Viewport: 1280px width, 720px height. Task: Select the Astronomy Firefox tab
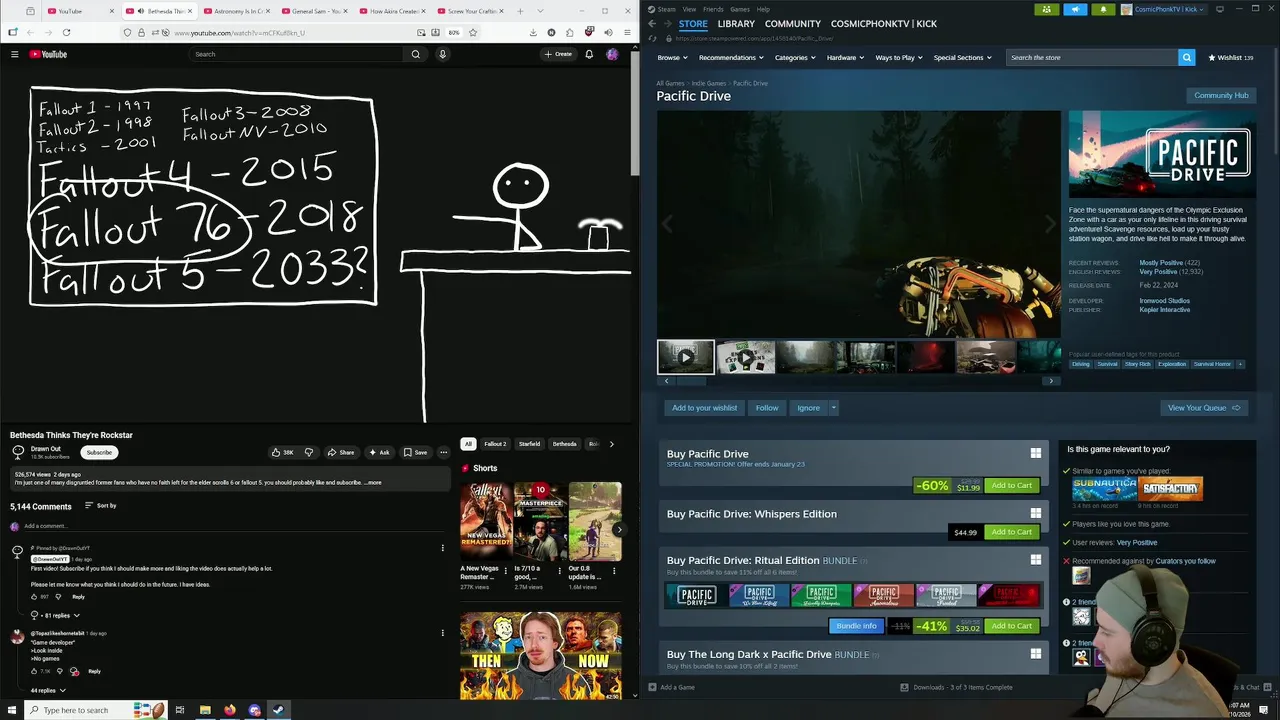click(236, 11)
